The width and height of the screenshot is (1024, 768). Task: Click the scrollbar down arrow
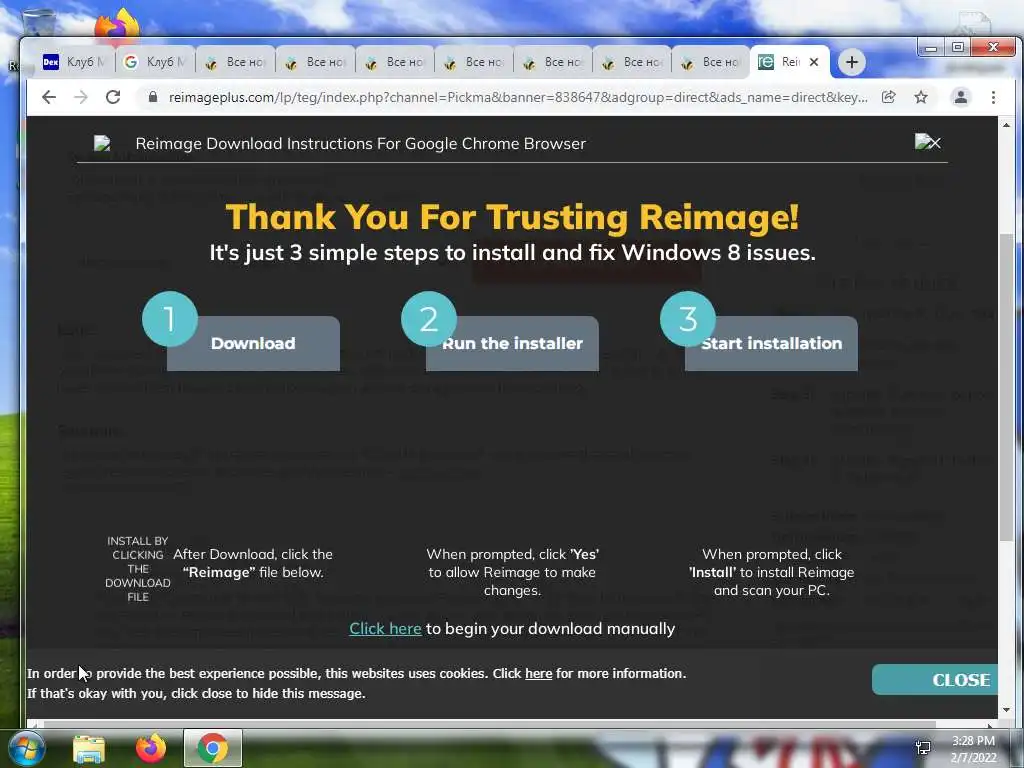point(1006,710)
